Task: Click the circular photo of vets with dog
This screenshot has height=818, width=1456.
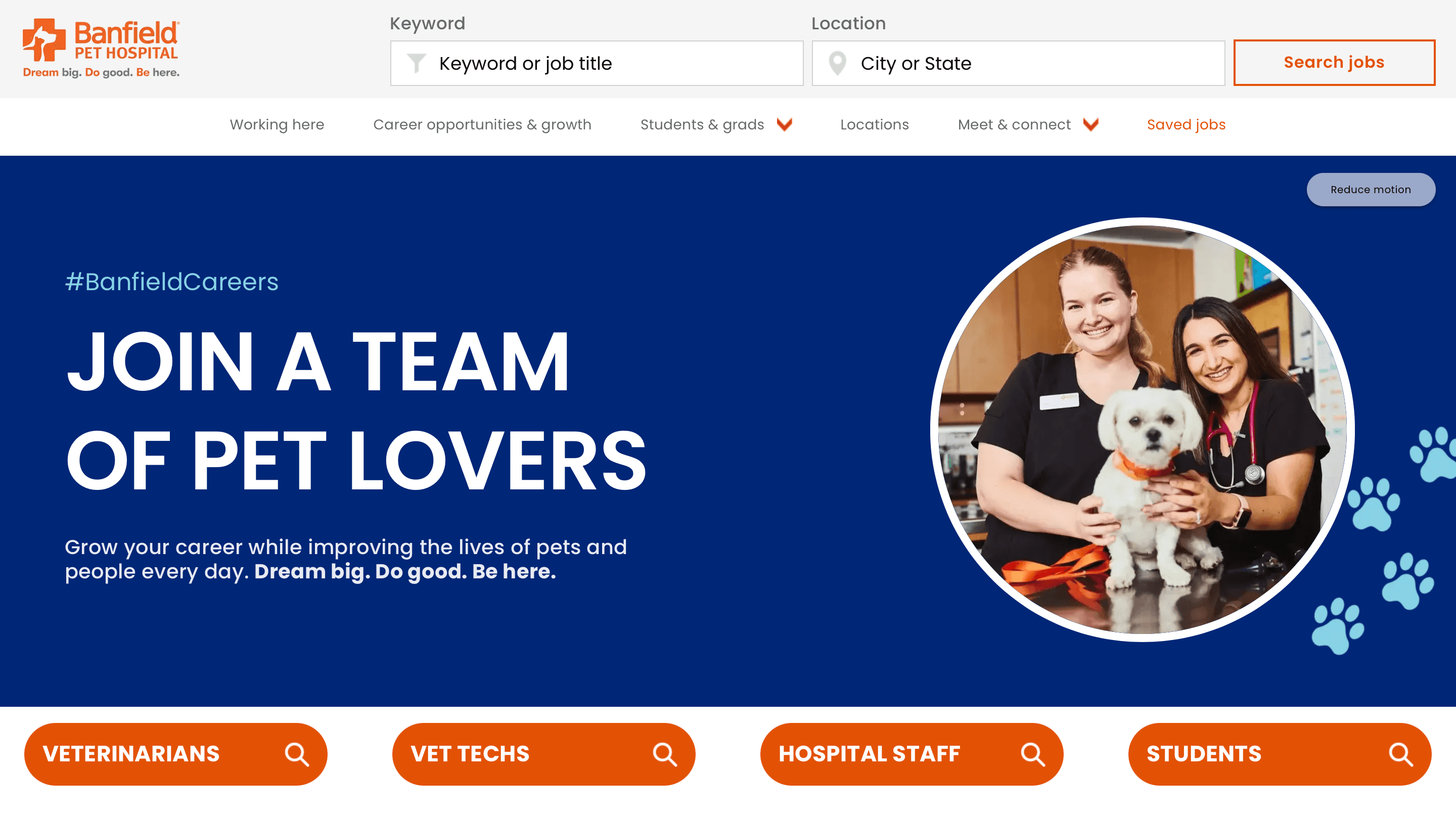Action: (x=1142, y=430)
